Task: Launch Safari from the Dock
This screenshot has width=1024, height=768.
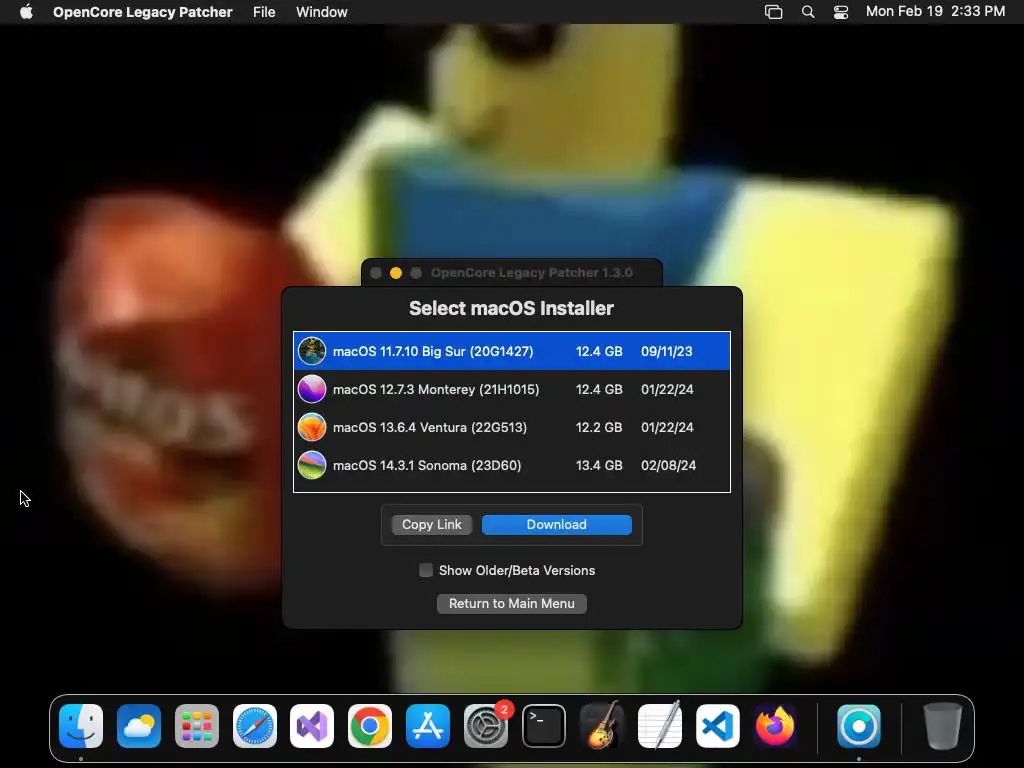Action: tap(255, 726)
